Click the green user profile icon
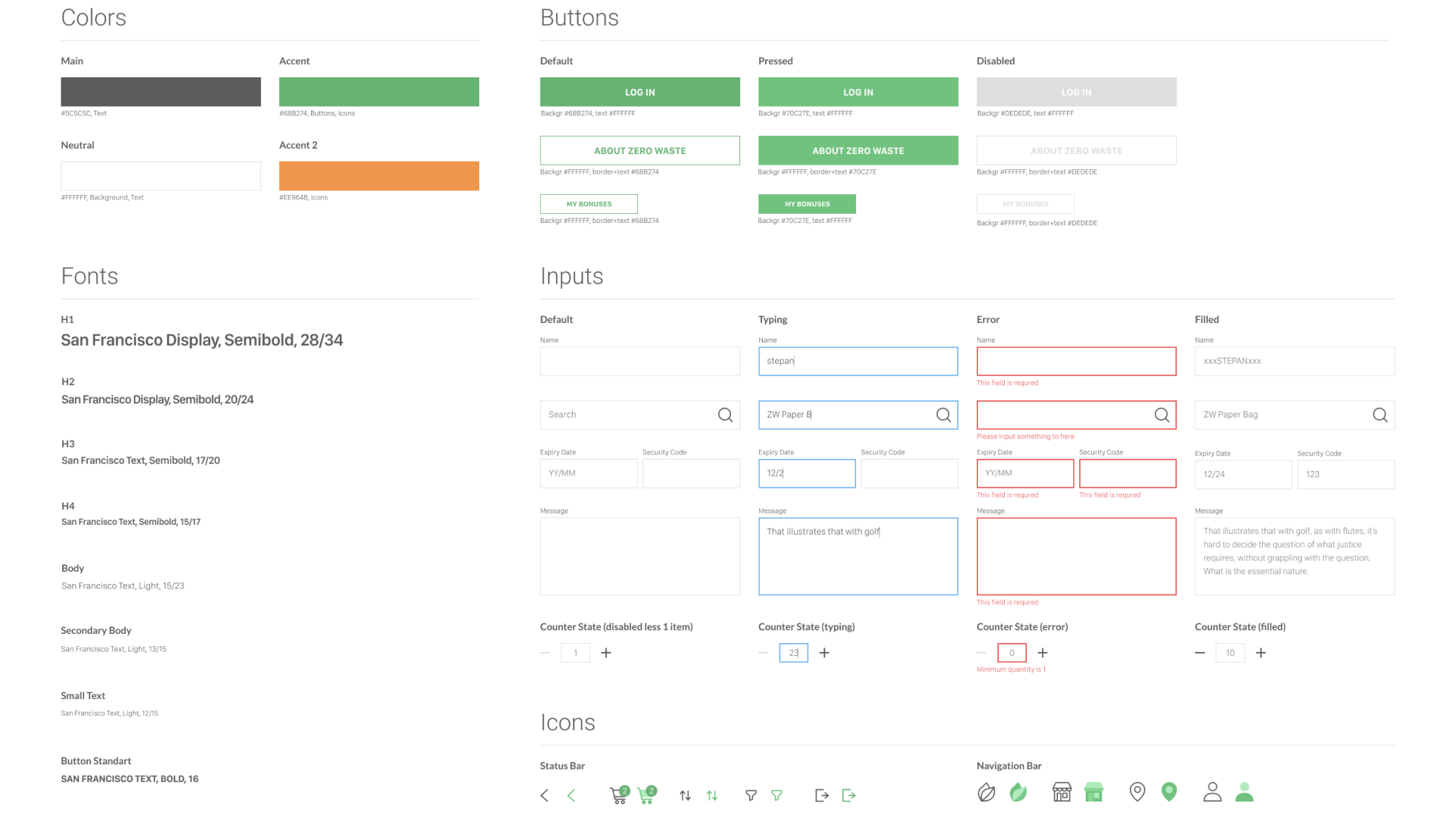 coord(1244,792)
